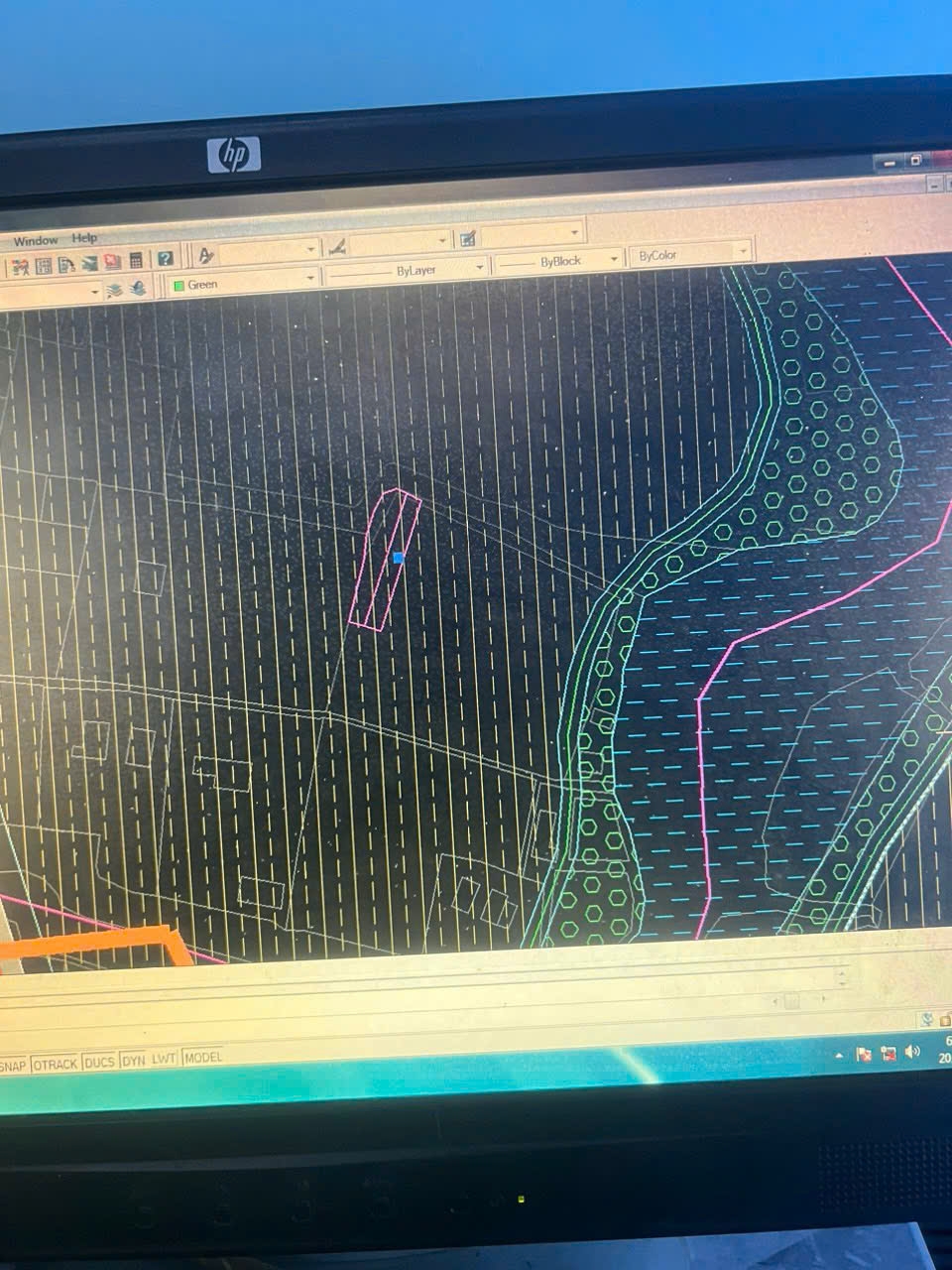Viewport: 952px width, 1270px height.
Task: Click the MODEL space button
Action: tap(203, 1058)
